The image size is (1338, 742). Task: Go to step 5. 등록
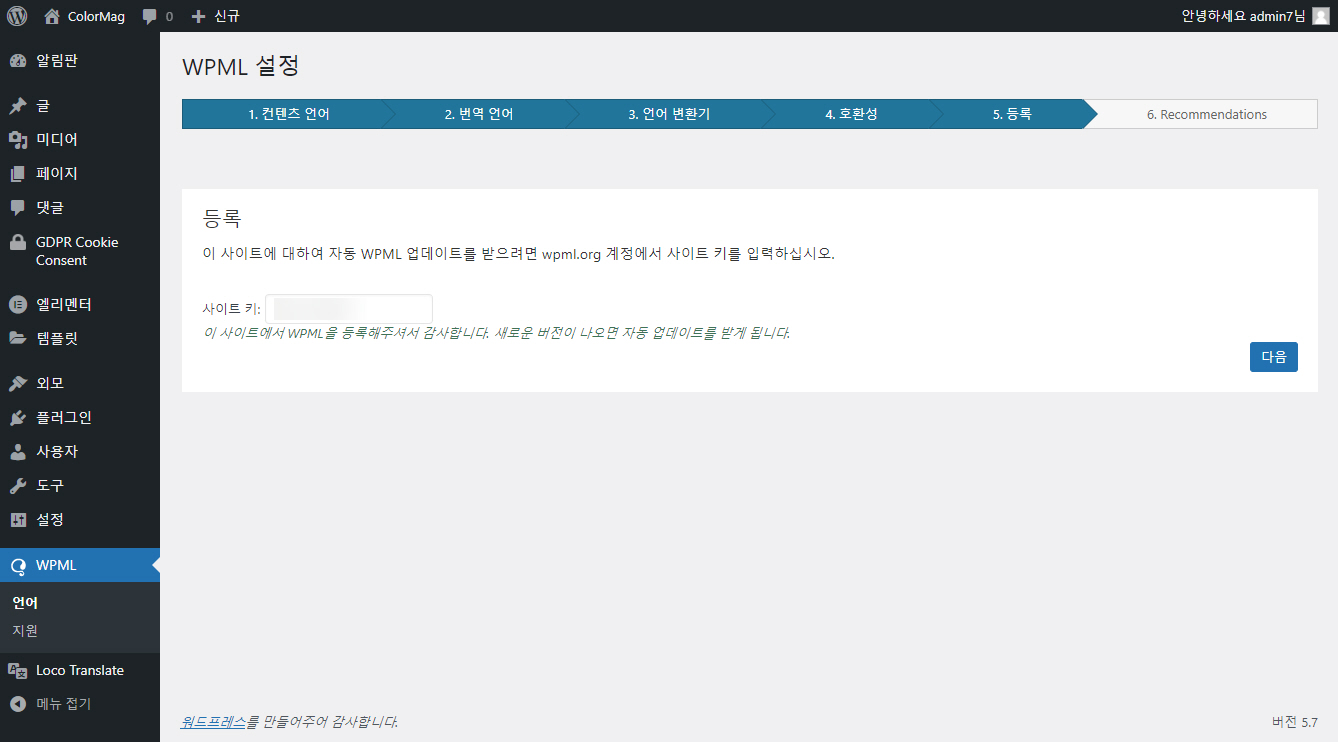1012,114
